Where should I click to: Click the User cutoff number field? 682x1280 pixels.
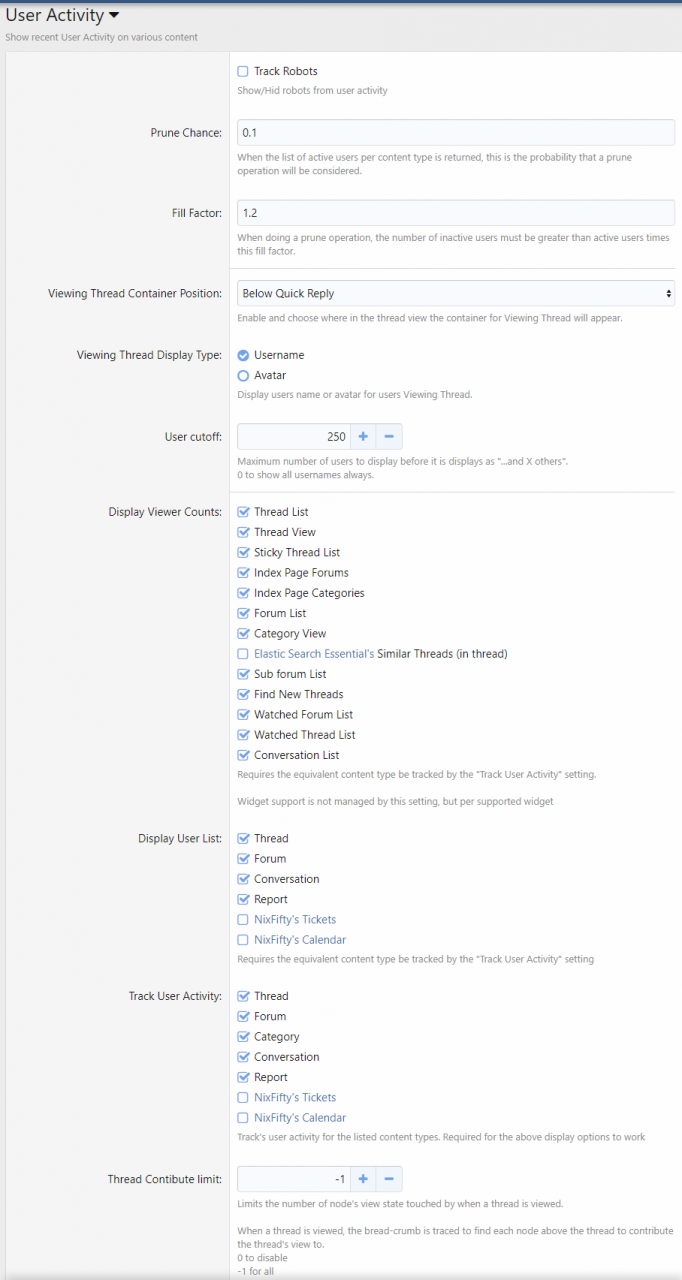click(294, 436)
